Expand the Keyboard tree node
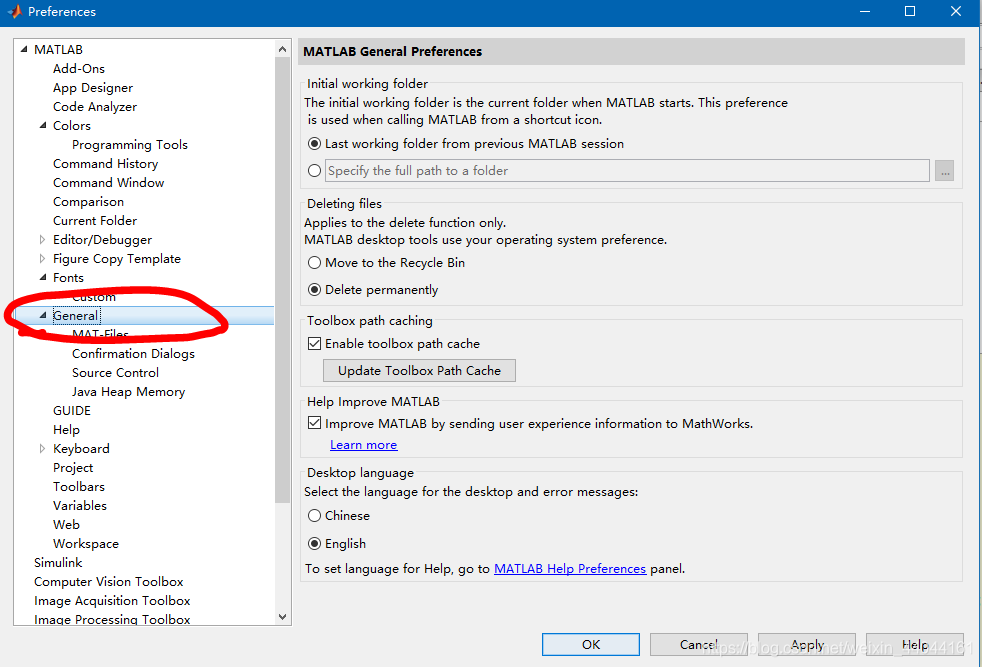Image resolution: width=982 pixels, height=667 pixels. tap(43, 448)
